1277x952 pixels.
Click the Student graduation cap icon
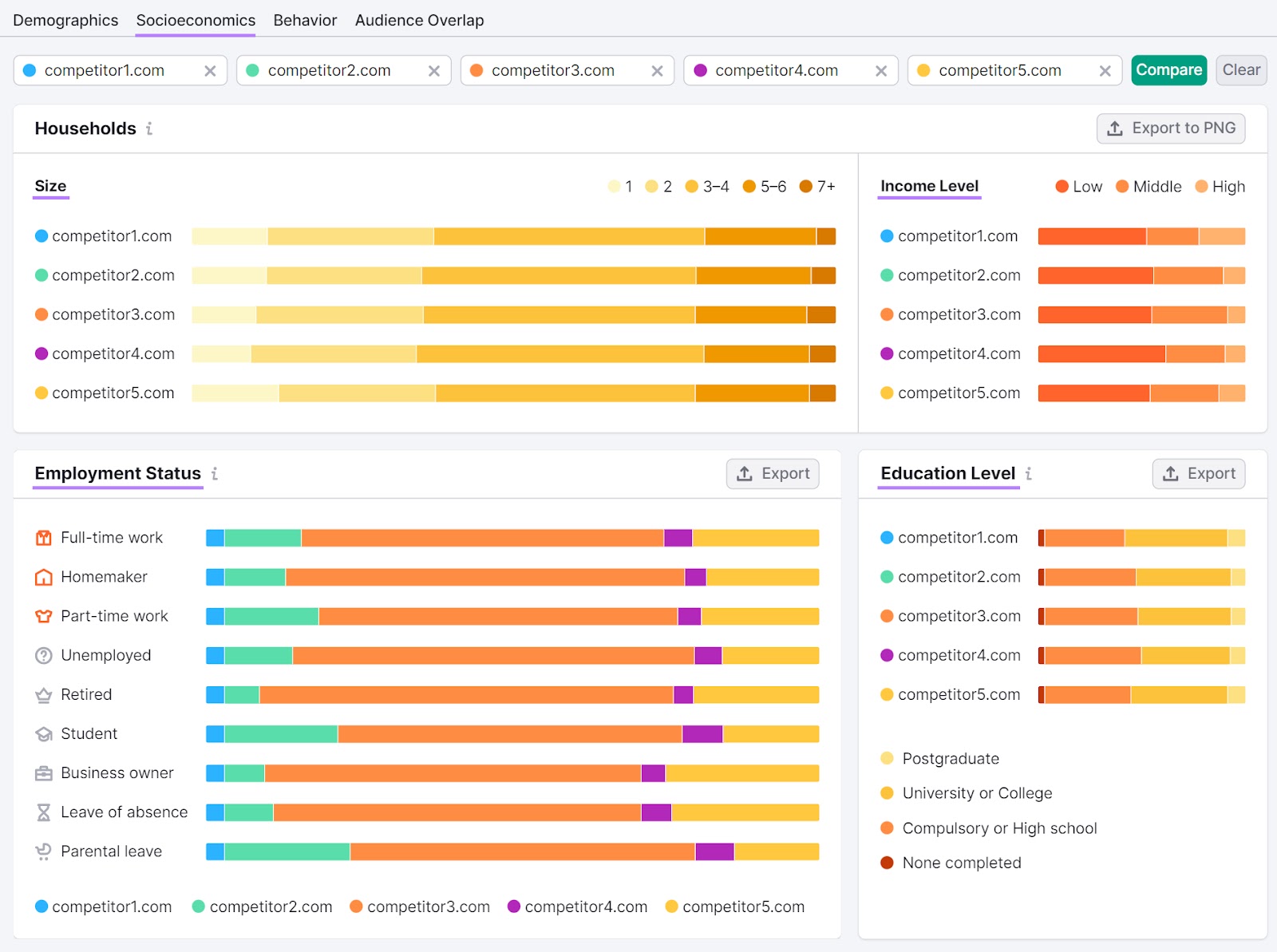point(43,733)
